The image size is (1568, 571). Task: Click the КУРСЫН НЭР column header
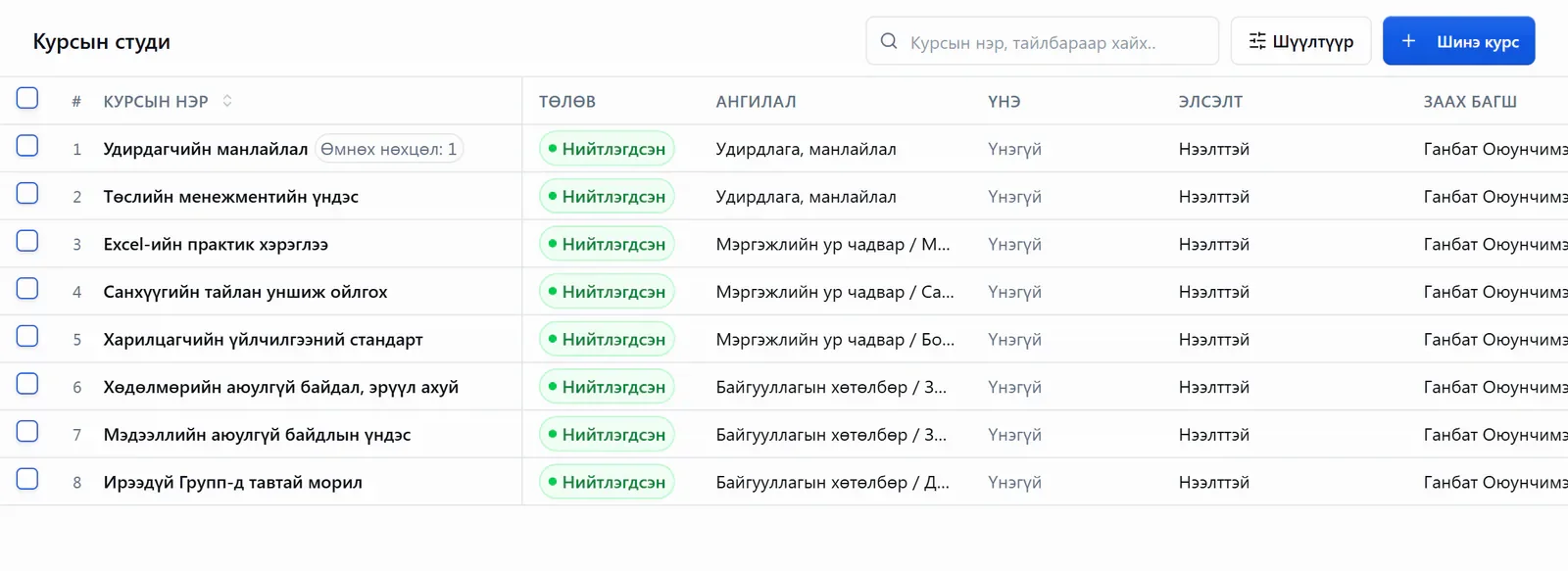coord(156,102)
